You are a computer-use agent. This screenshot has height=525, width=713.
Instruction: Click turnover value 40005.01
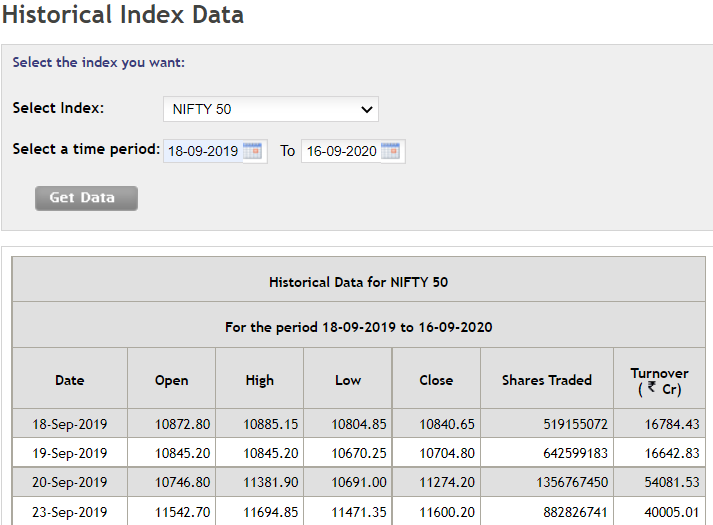pos(672,512)
